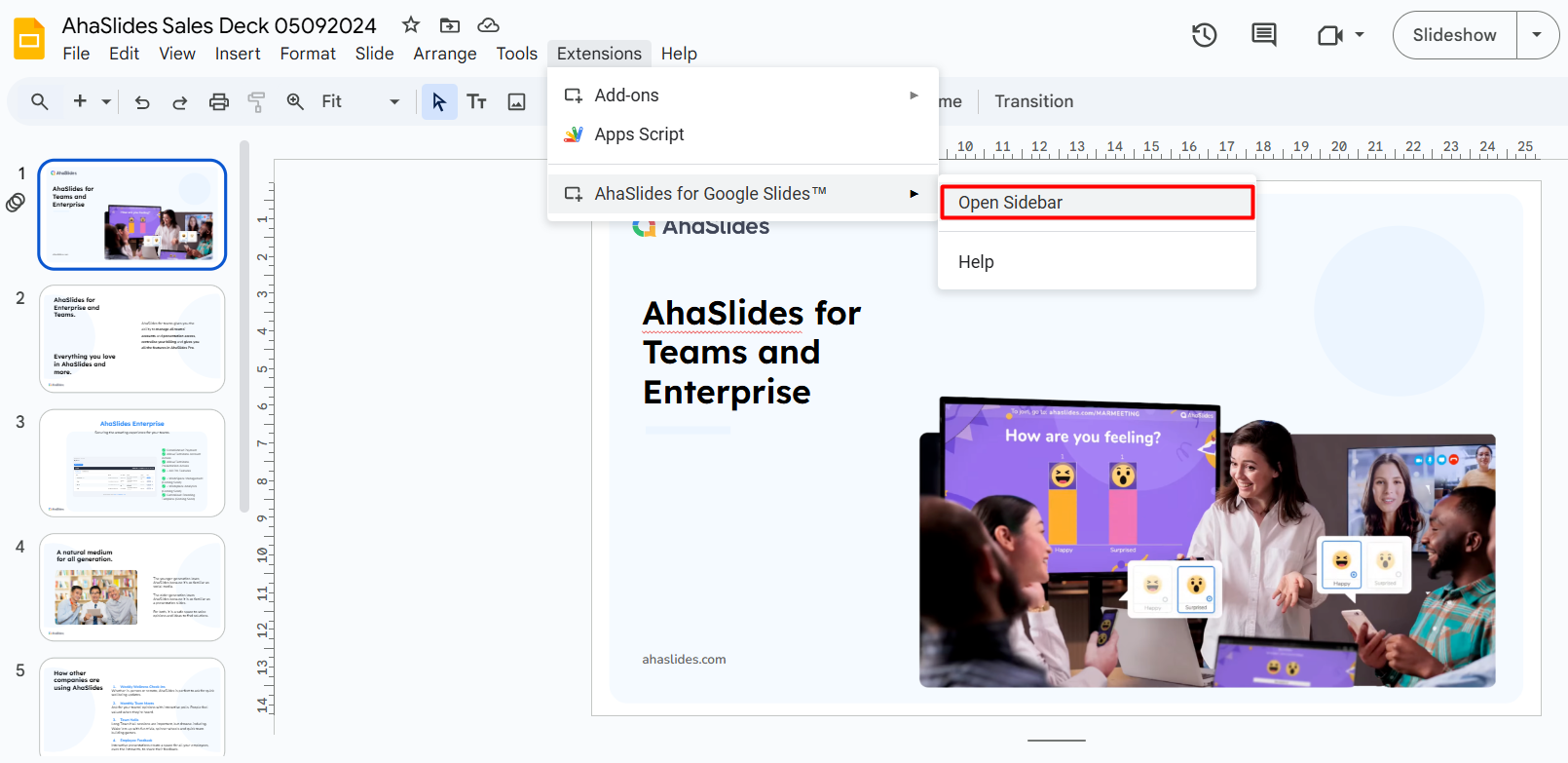
Task: Click the 'AhaSlides for Teams and Enterprise' heading
Action: 752,352
